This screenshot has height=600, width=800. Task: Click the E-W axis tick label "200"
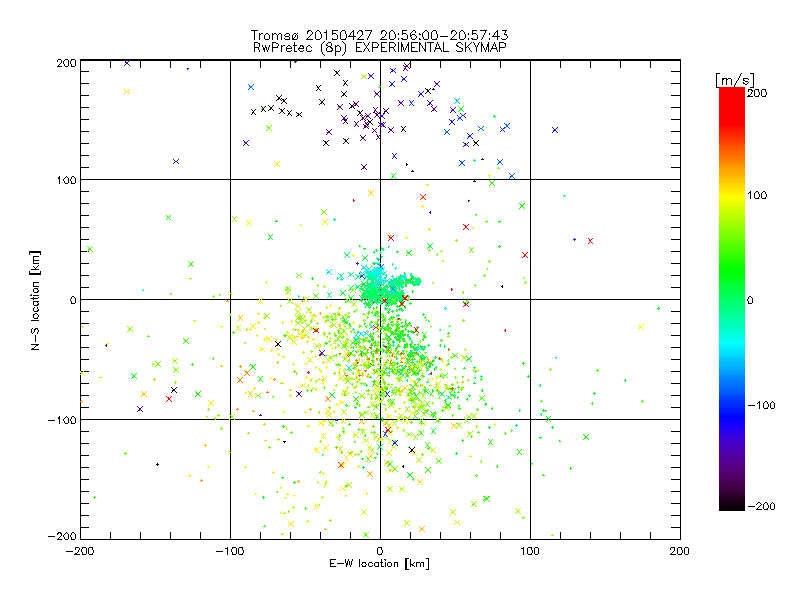(x=680, y=551)
